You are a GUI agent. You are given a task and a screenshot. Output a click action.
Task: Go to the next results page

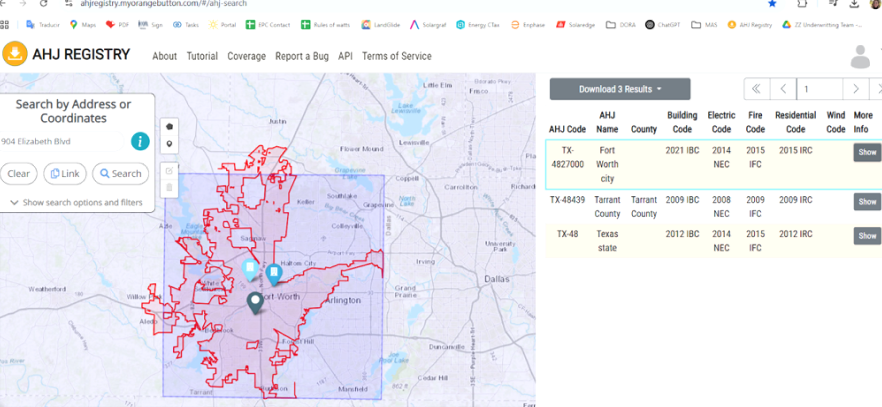click(x=856, y=89)
